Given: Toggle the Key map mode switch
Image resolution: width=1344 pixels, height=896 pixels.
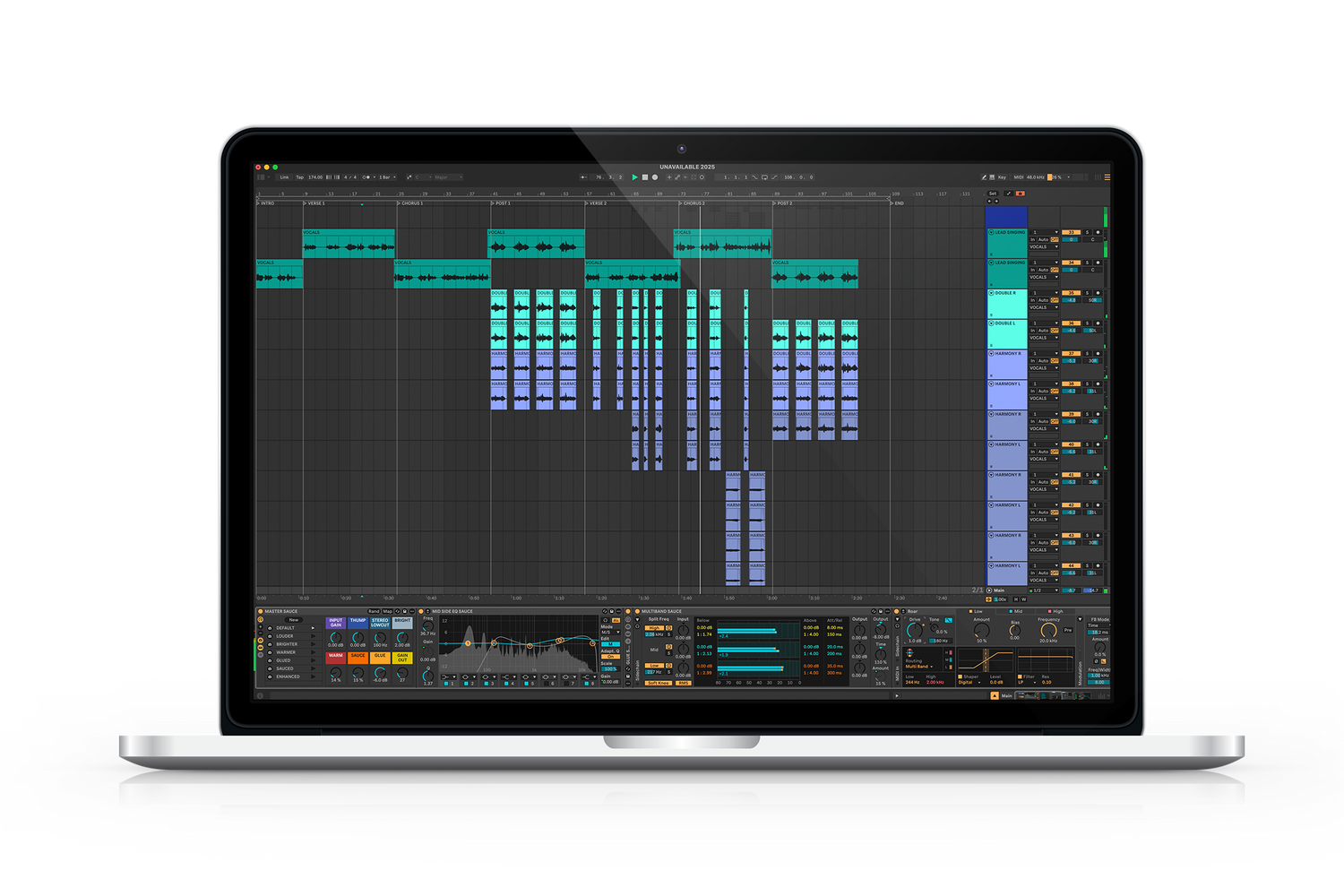Looking at the screenshot, I should point(1001,177).
